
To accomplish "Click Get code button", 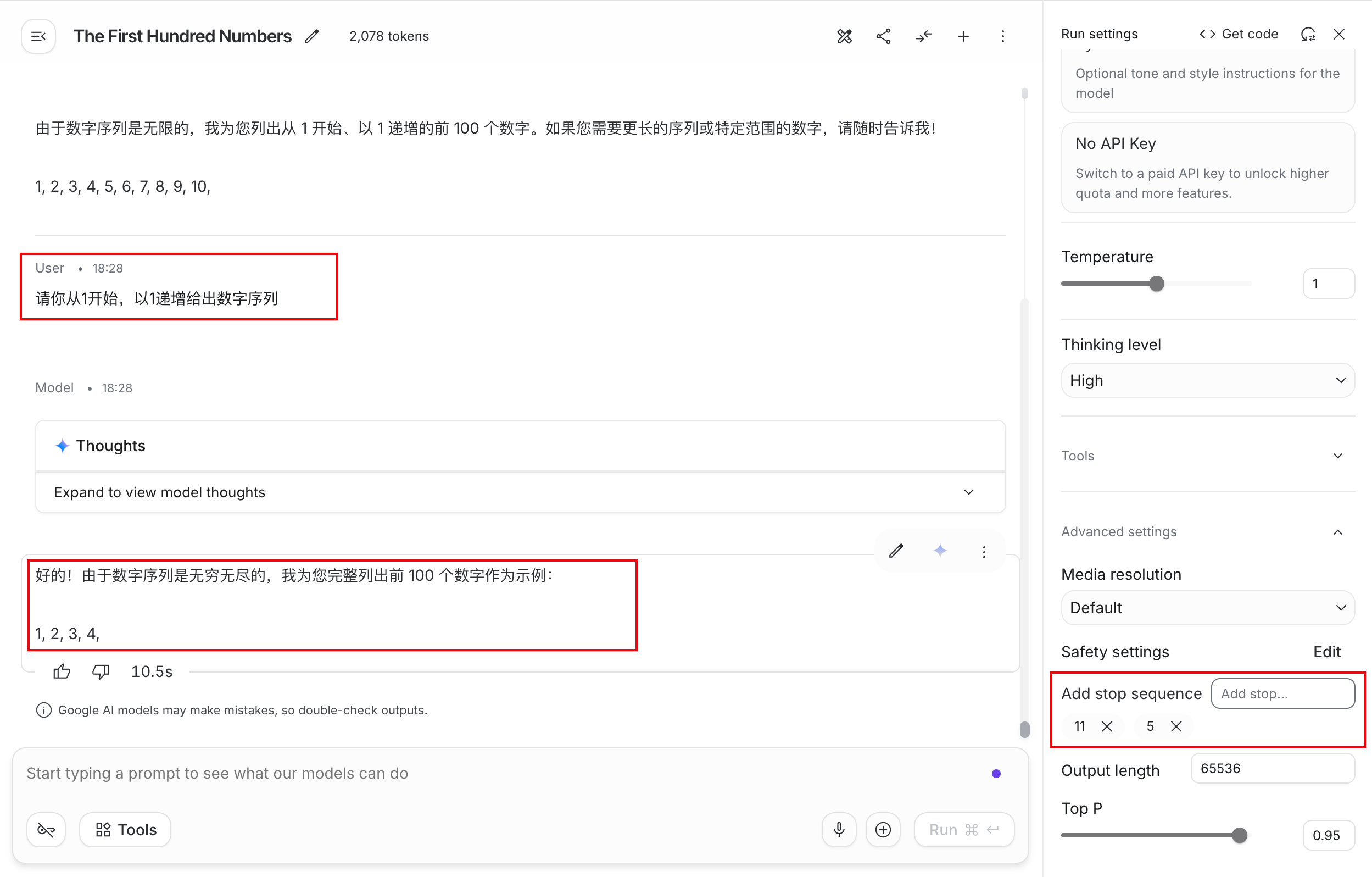I will 1238,34.
